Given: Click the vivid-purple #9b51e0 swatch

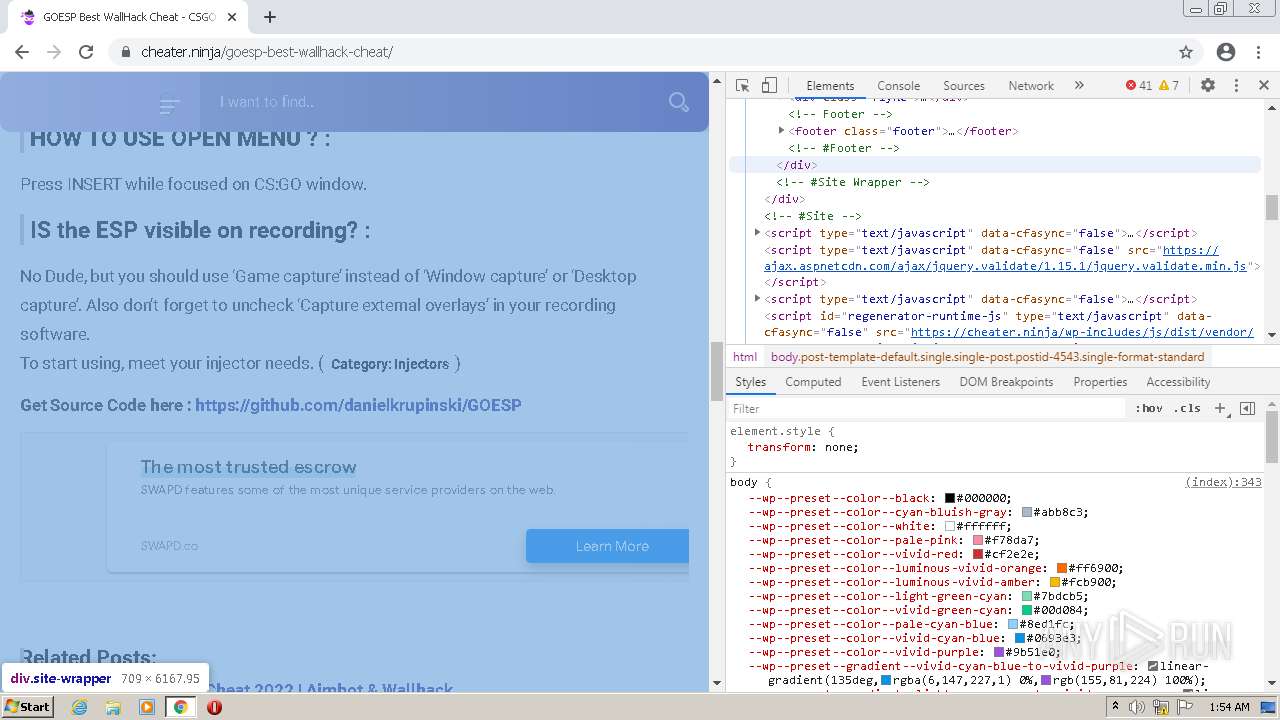Looking at the screenshot, I should [999, 652].
